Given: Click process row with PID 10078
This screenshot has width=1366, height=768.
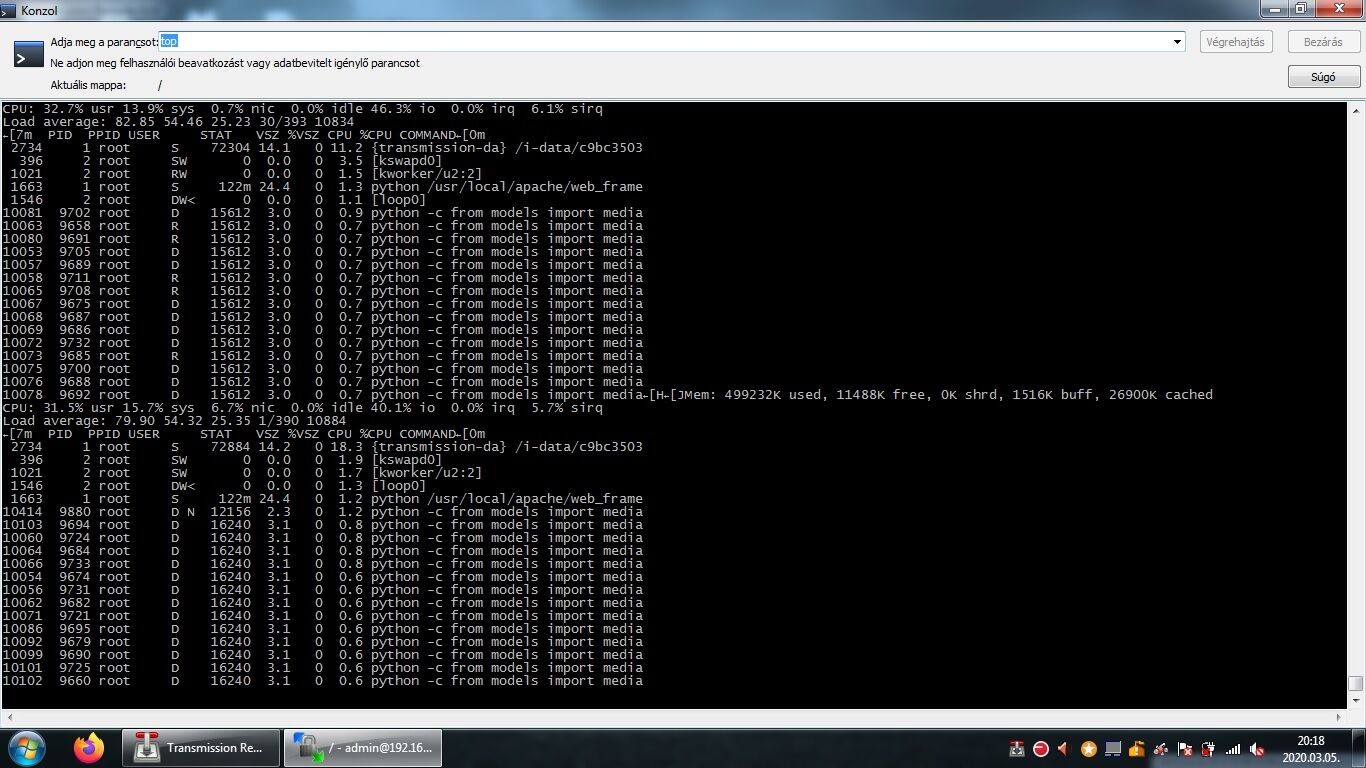Looking at the screenshot, I should [322, 395].
